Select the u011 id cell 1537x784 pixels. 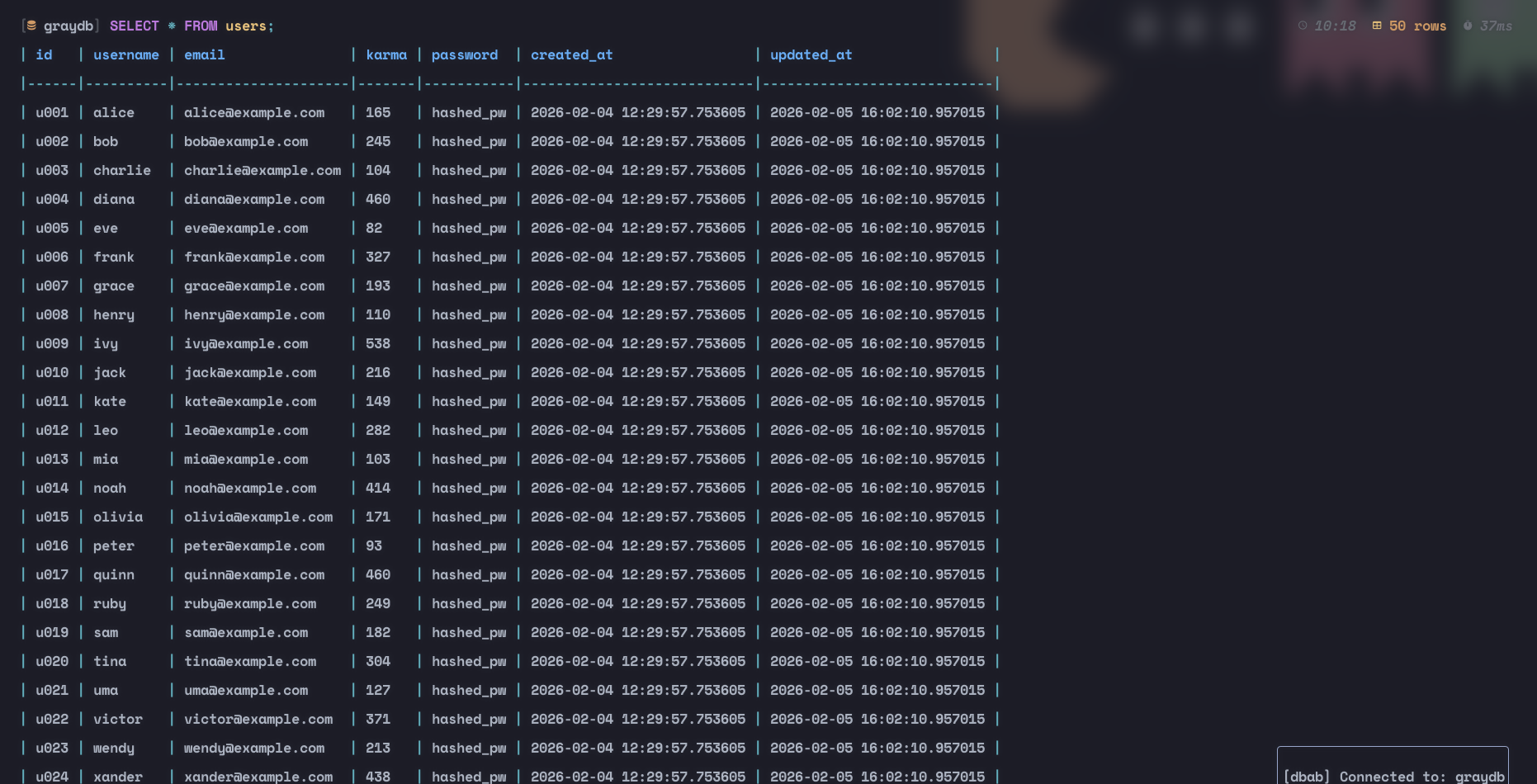52,401
